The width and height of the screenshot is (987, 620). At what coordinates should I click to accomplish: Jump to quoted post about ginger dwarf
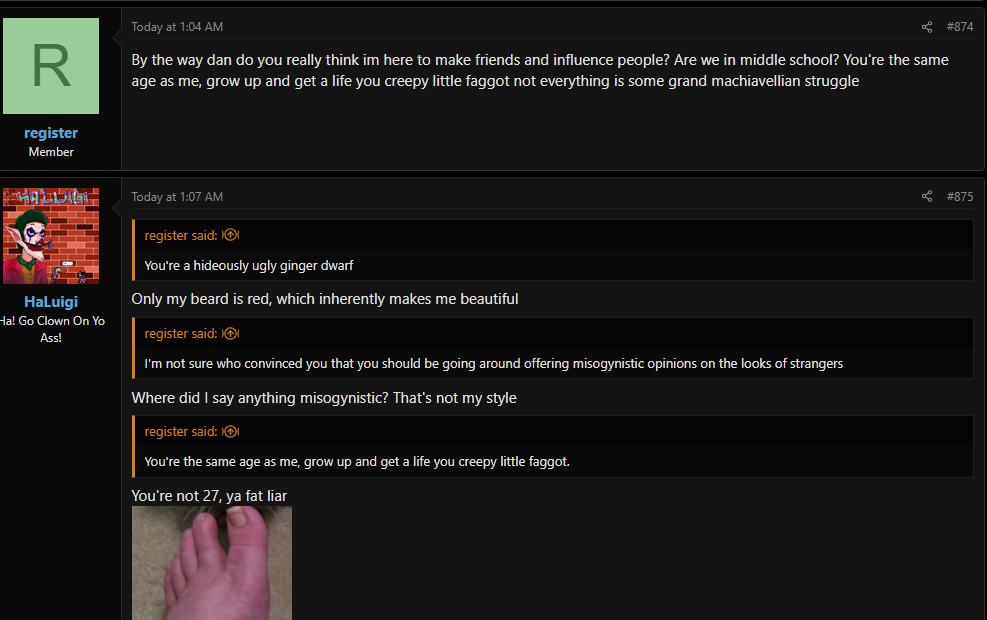pyautogui.click(x=230, y=235)
